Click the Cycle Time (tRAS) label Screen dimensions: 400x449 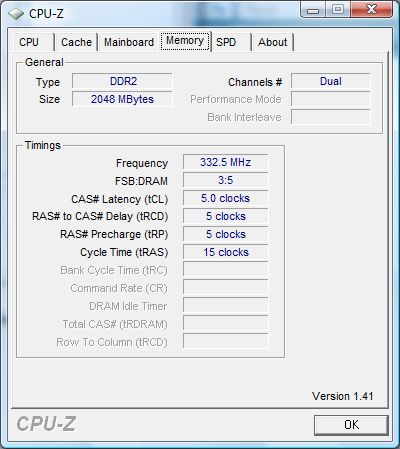click(124, 252)
